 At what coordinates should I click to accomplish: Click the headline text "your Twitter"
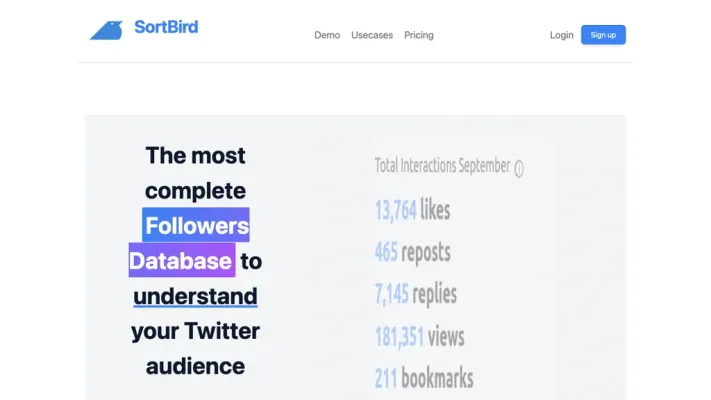coord(195,331)
